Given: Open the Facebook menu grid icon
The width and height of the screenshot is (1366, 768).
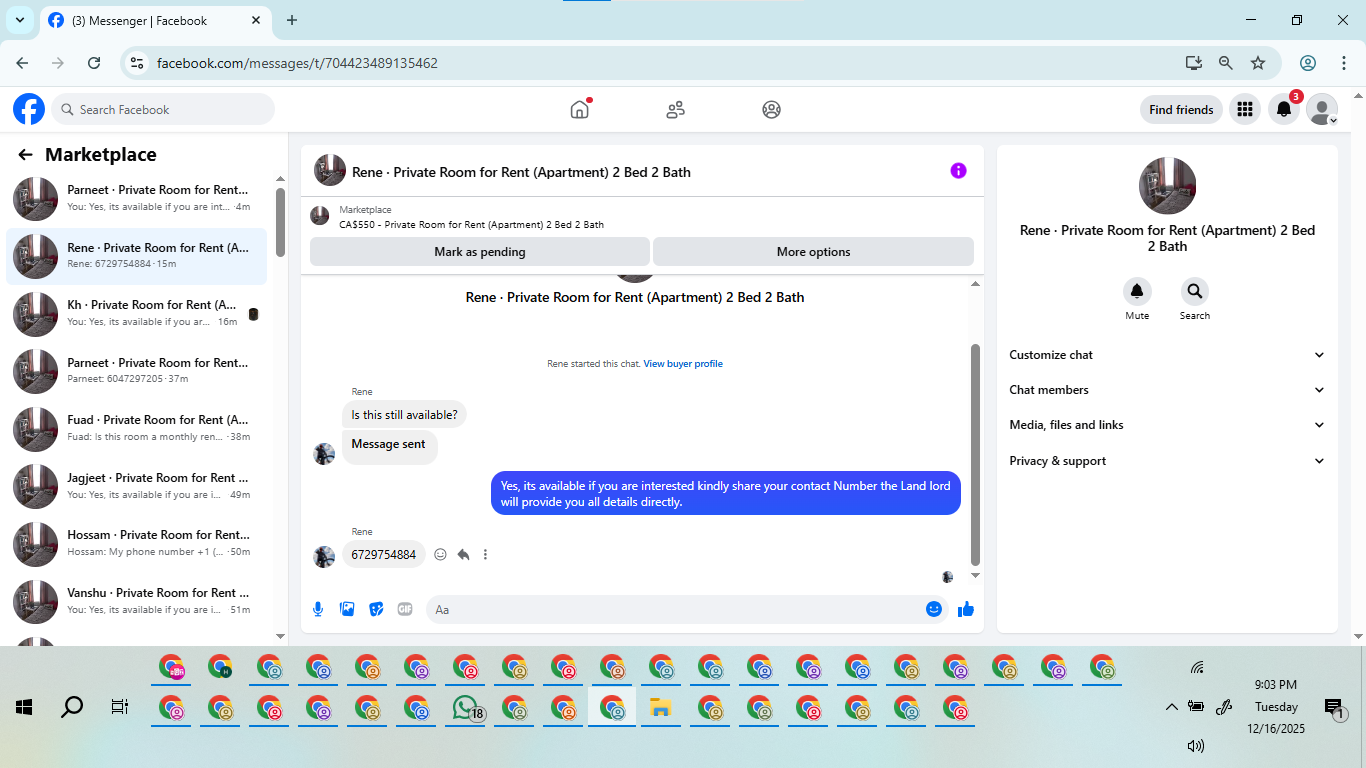Looking at the screenshot, I should coord(1244,110).
